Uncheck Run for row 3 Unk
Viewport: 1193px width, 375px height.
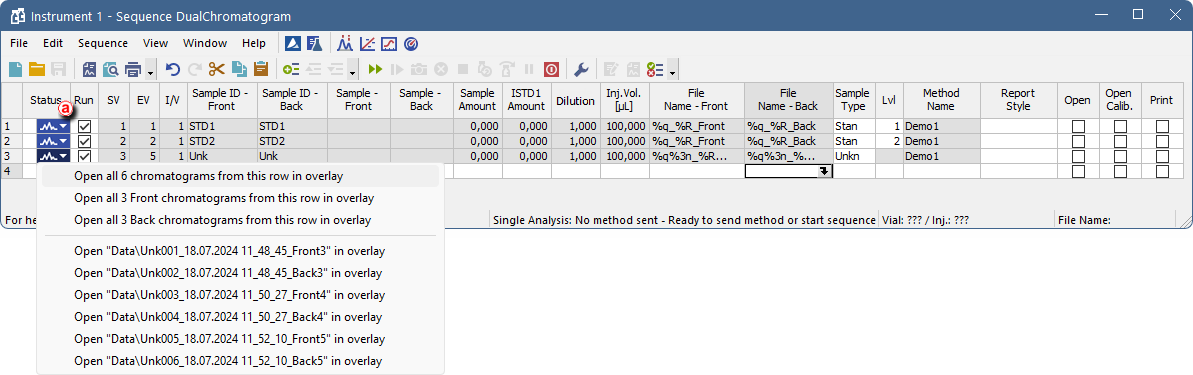[x=84, y=156]
